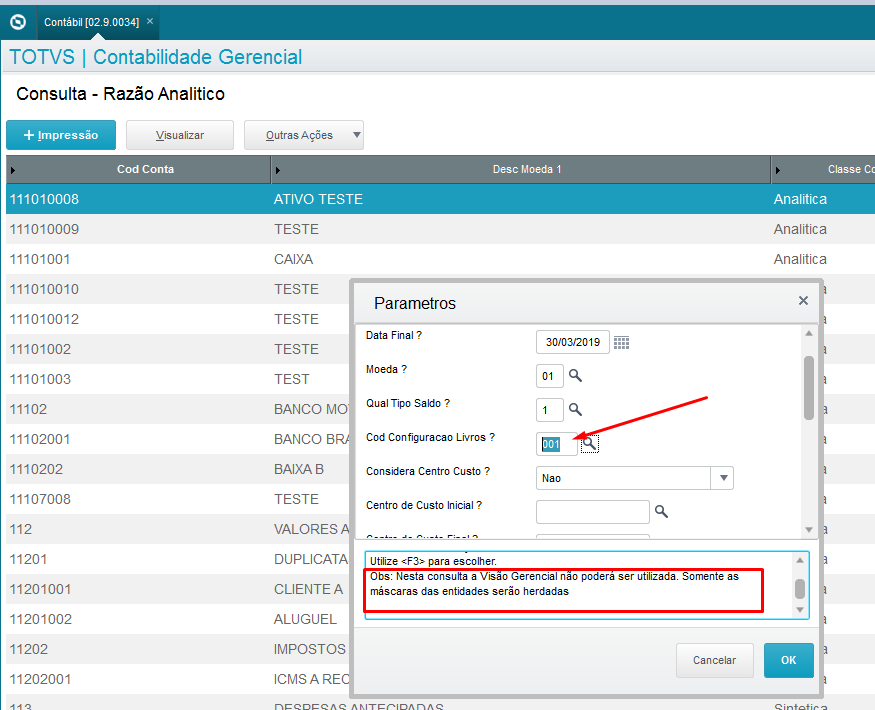Click the TOTVS logo icon

point(18,22)
